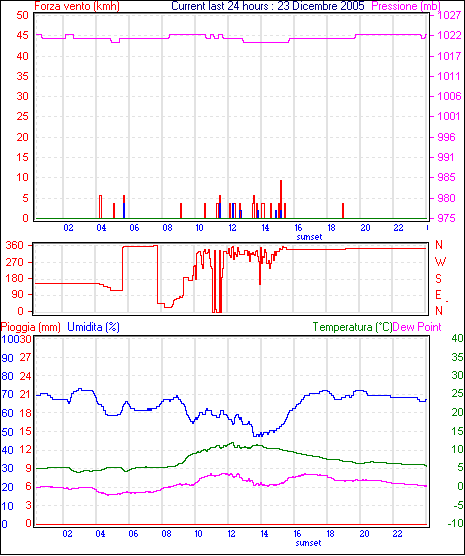
Task: Click the '23 Dicembre 2005' chart title
Action: pos(321,6)
